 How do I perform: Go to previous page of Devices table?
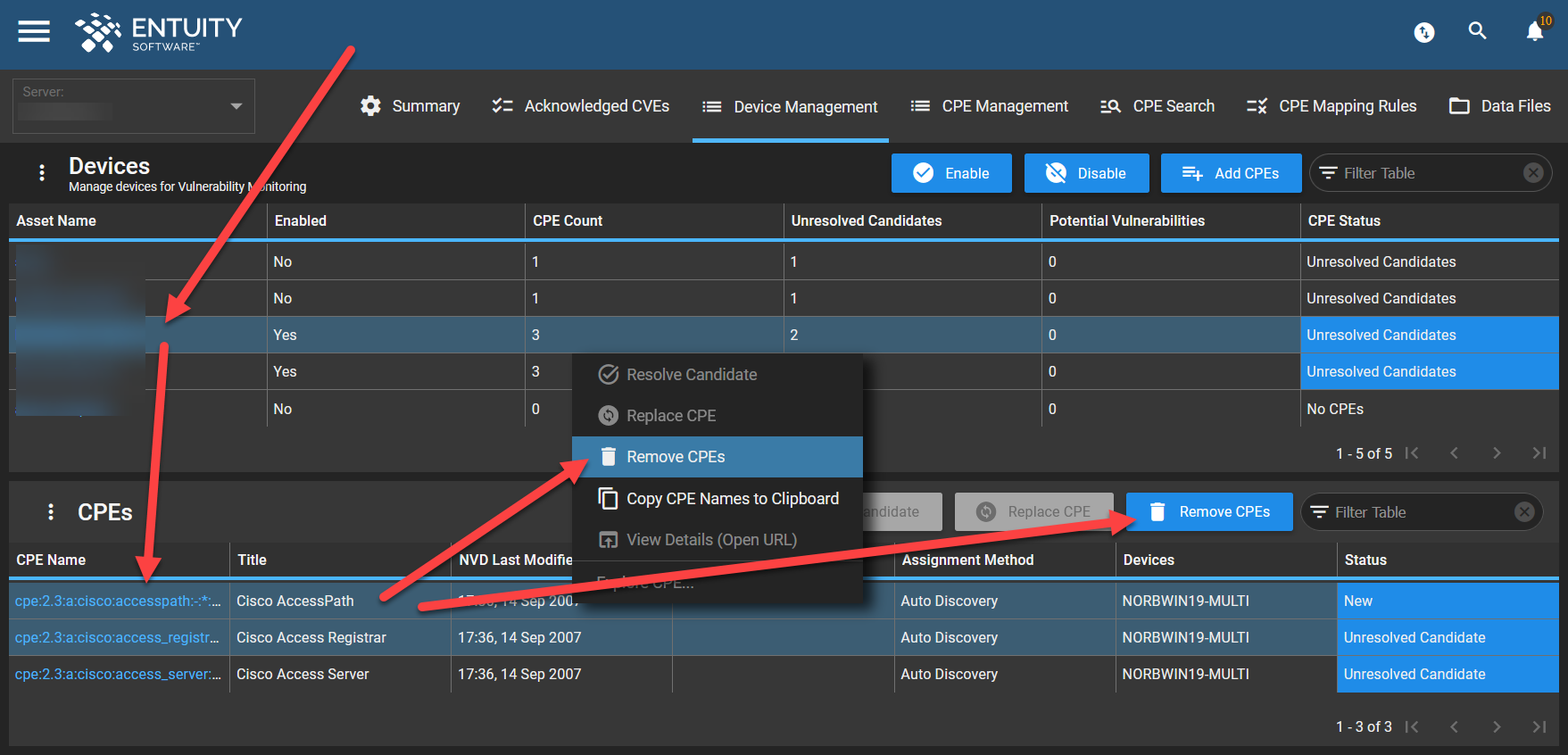(1455, 453)
